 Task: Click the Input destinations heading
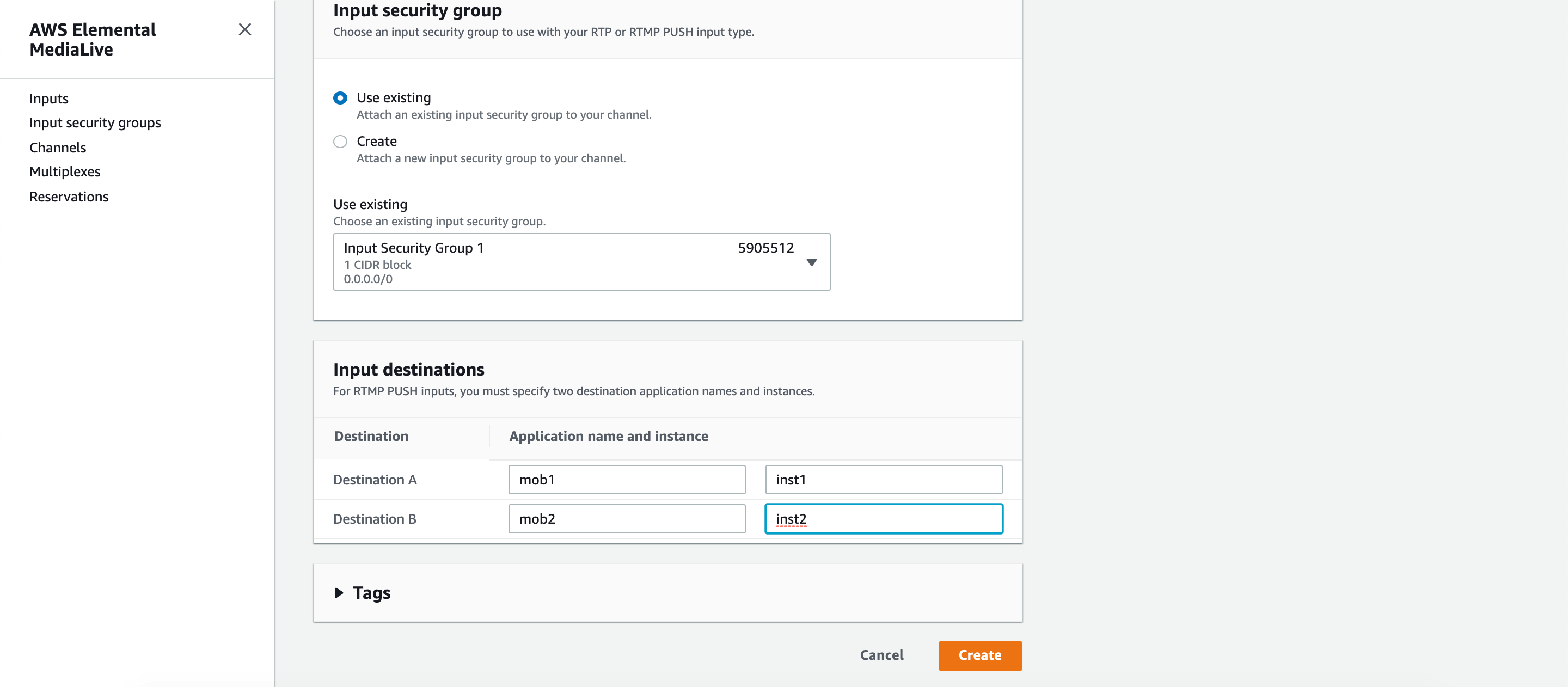coord(408,370)
